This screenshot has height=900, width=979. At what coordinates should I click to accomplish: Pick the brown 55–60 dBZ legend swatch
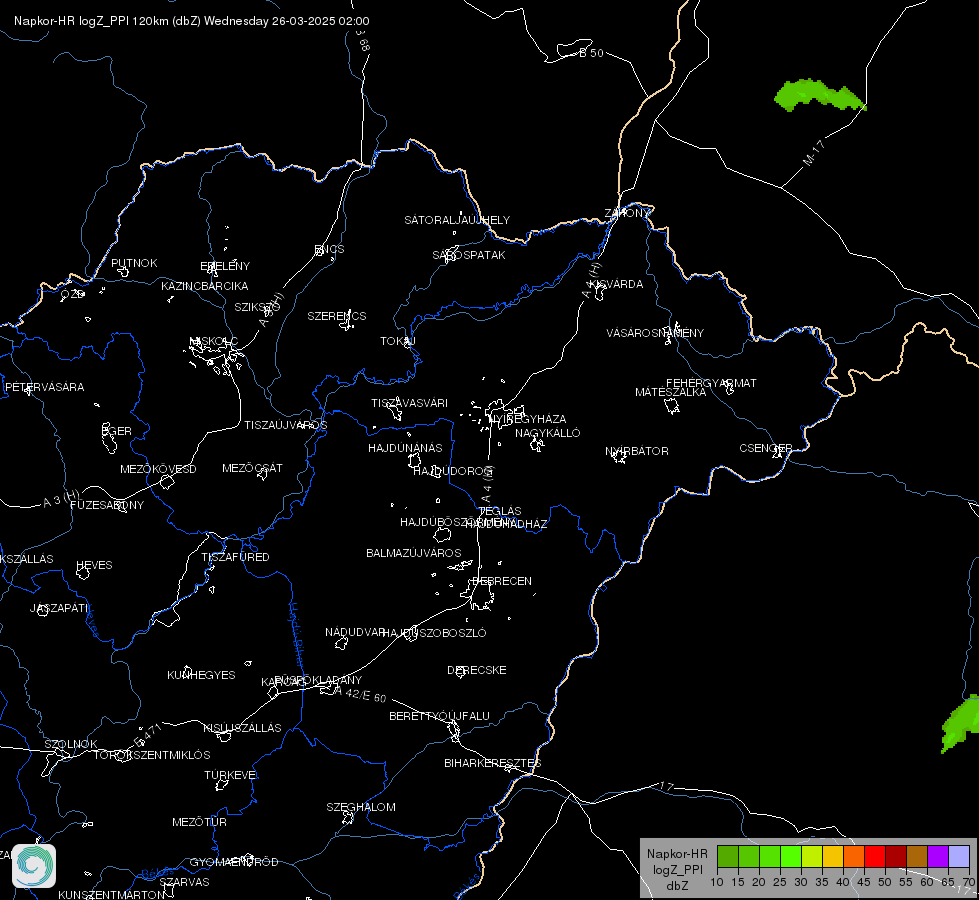917,856
